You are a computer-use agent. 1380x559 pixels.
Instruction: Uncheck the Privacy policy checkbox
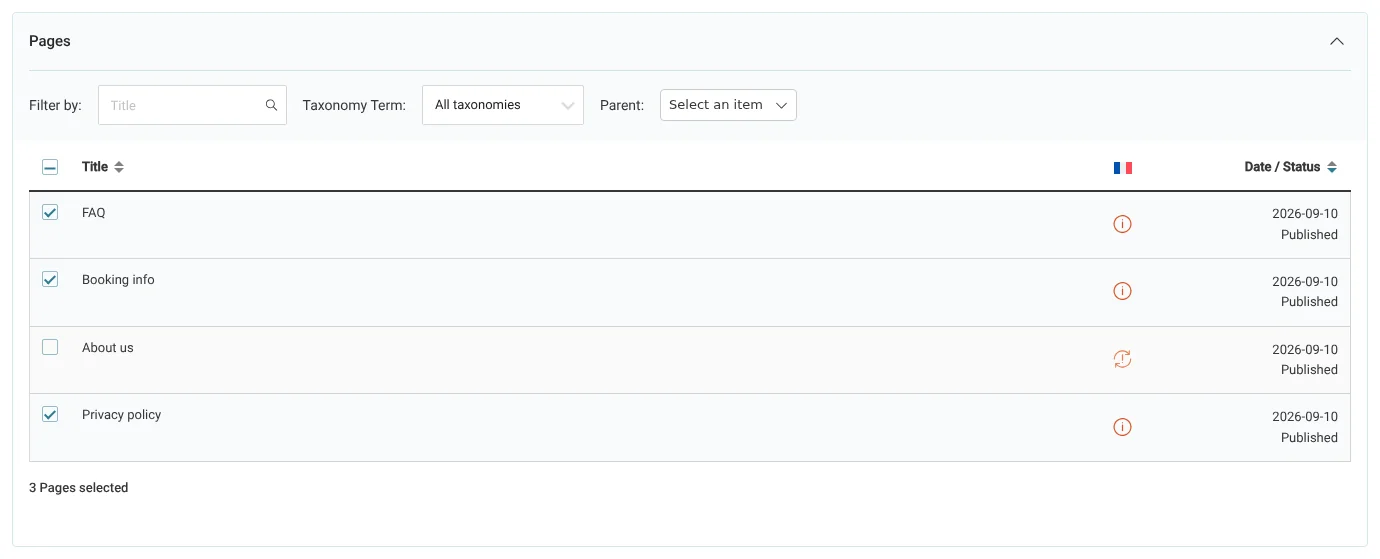click(x=50, y=414)
